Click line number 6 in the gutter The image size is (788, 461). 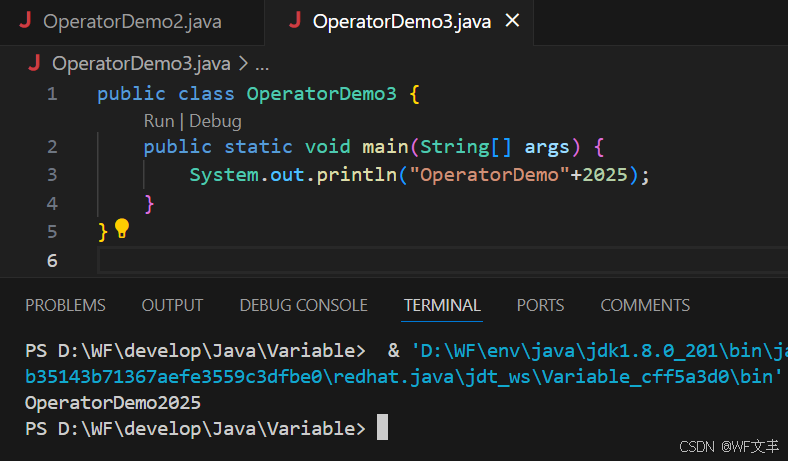(x=52, y=260)
